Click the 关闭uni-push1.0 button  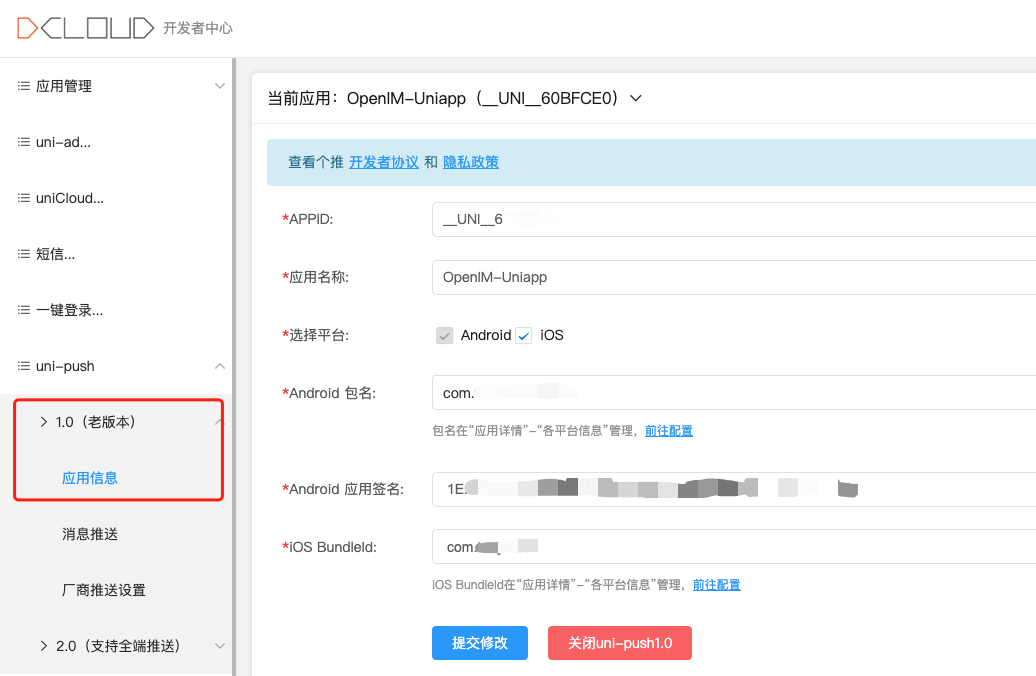click(x=620, y=643)
